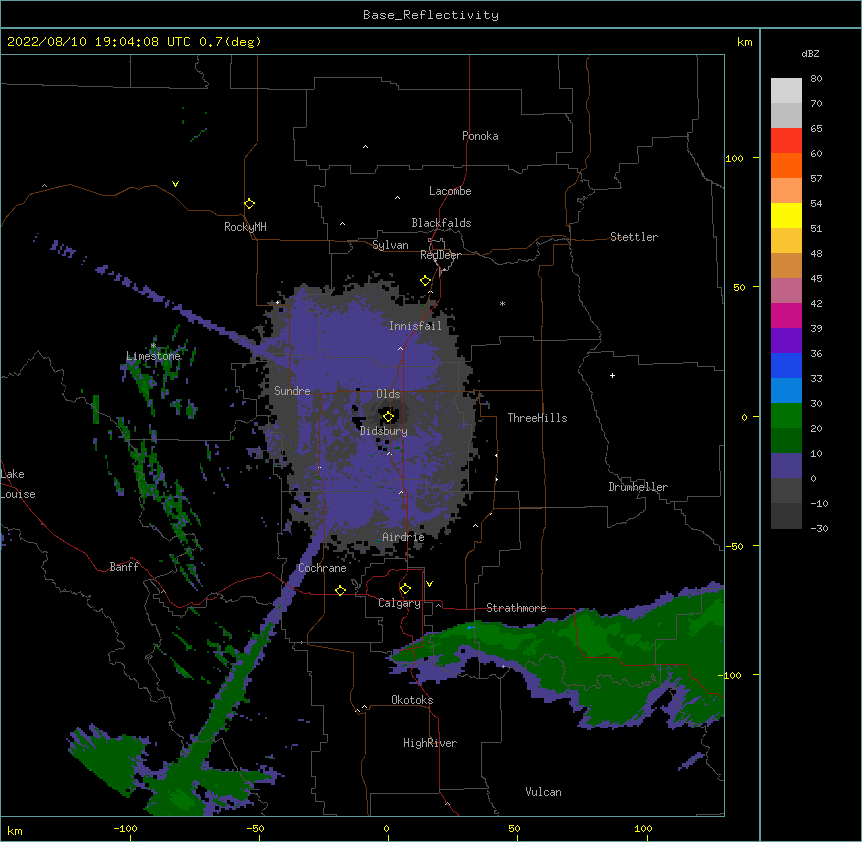Viewport: 862px width, 842px height.
Task: Click the 80 value on dBZ scale
Action: [816, 79]
